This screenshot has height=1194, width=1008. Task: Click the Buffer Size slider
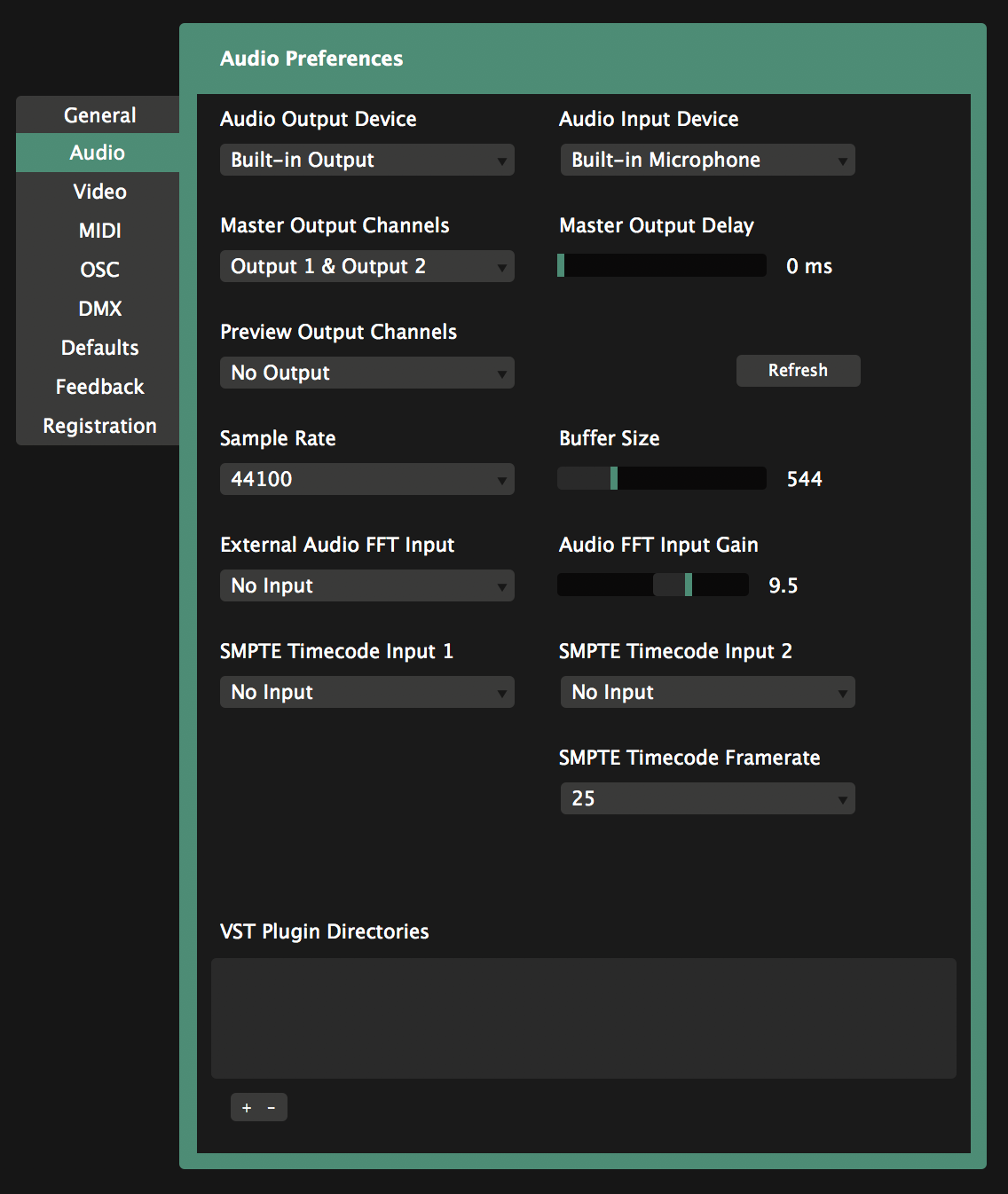661,479
